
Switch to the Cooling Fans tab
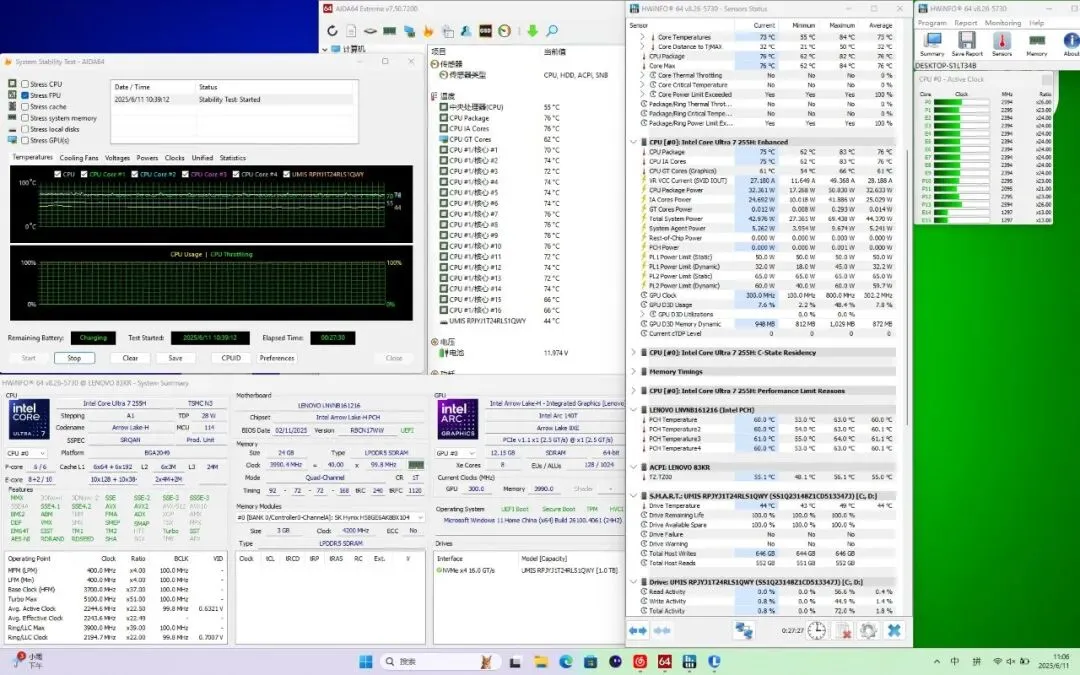[x=79, y=158]
